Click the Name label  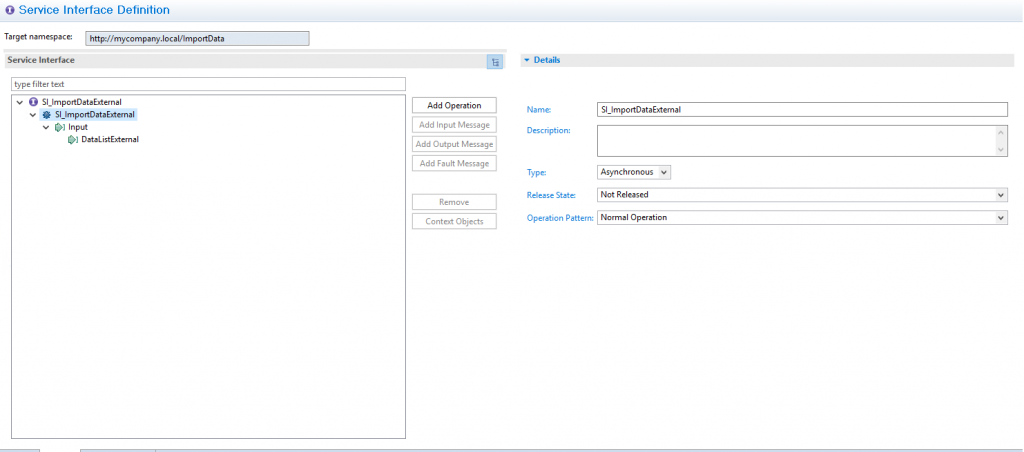[539, 110]
